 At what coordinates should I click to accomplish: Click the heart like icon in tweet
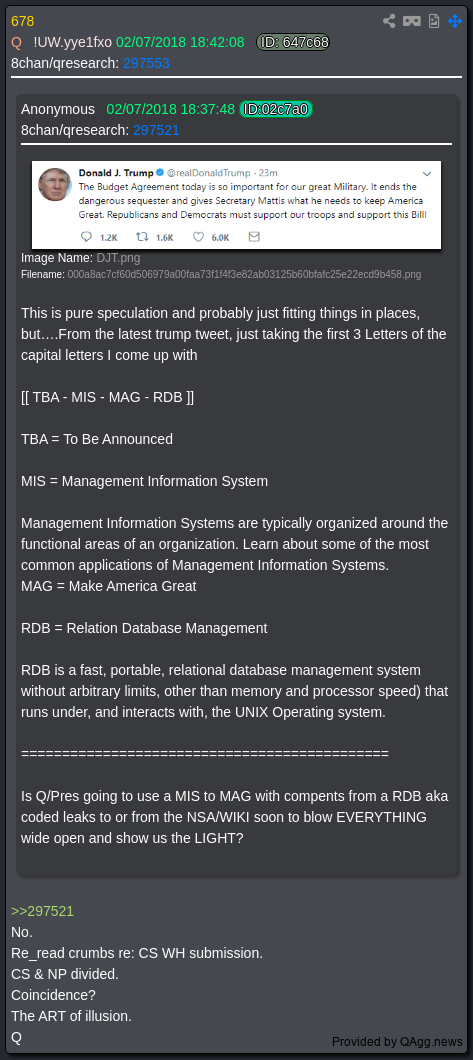click(x=198, y=237)
